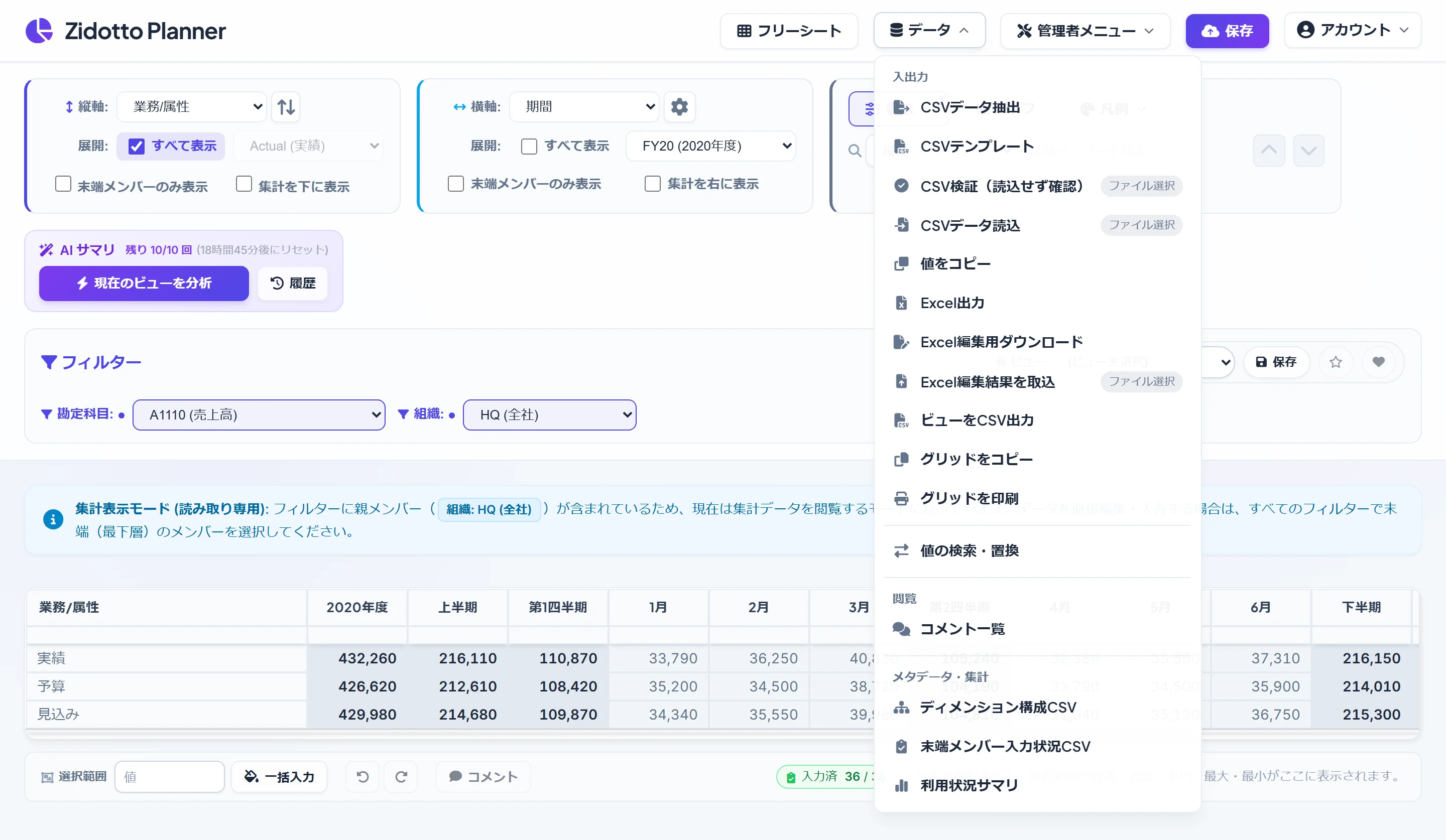The height and width of the screenshot is (840, 1446).
Task: Click the filter bar 保存 button
Action: coord(1276,362)
